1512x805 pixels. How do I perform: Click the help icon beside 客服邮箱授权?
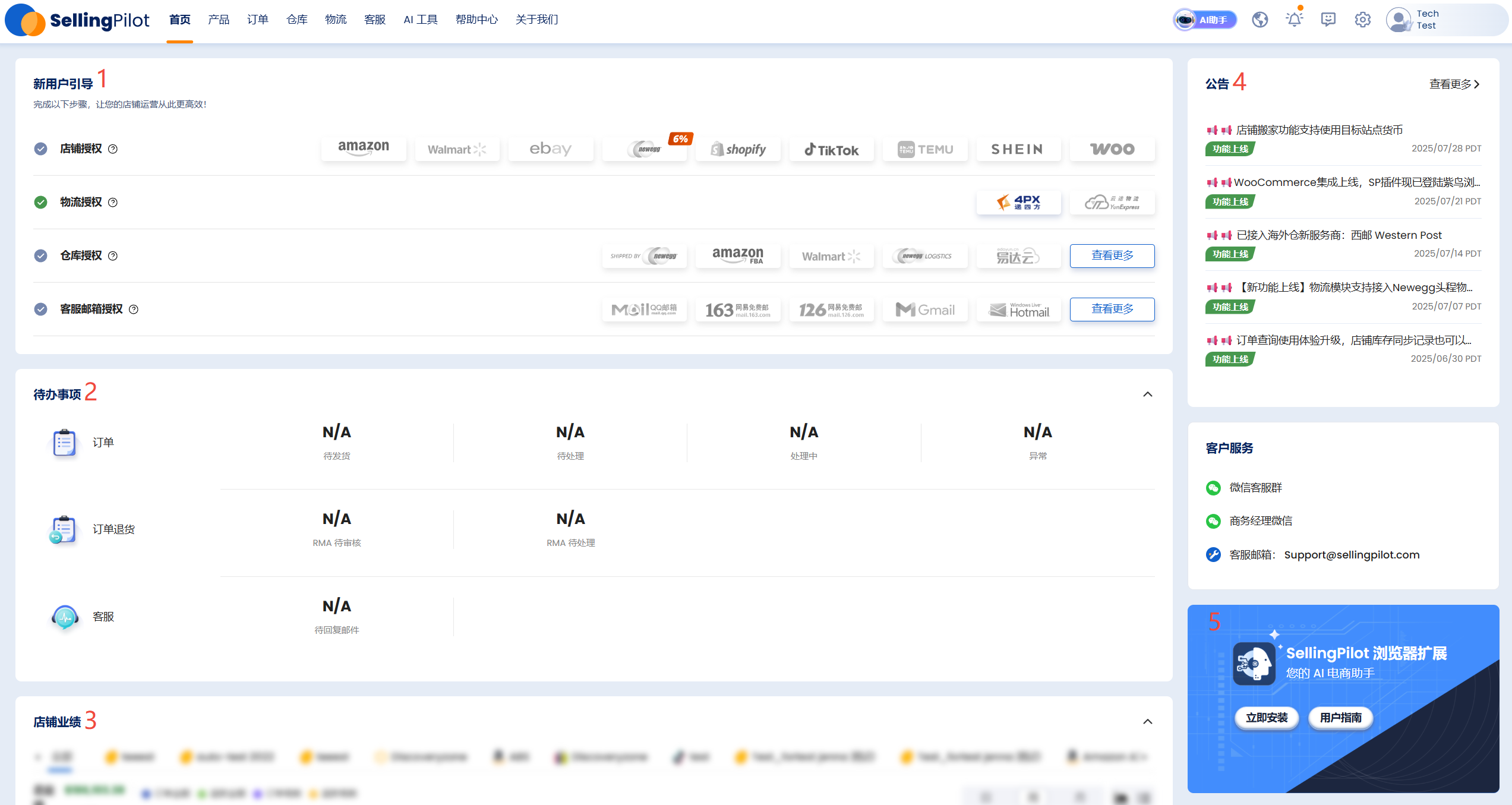click(x=134, y=310)
